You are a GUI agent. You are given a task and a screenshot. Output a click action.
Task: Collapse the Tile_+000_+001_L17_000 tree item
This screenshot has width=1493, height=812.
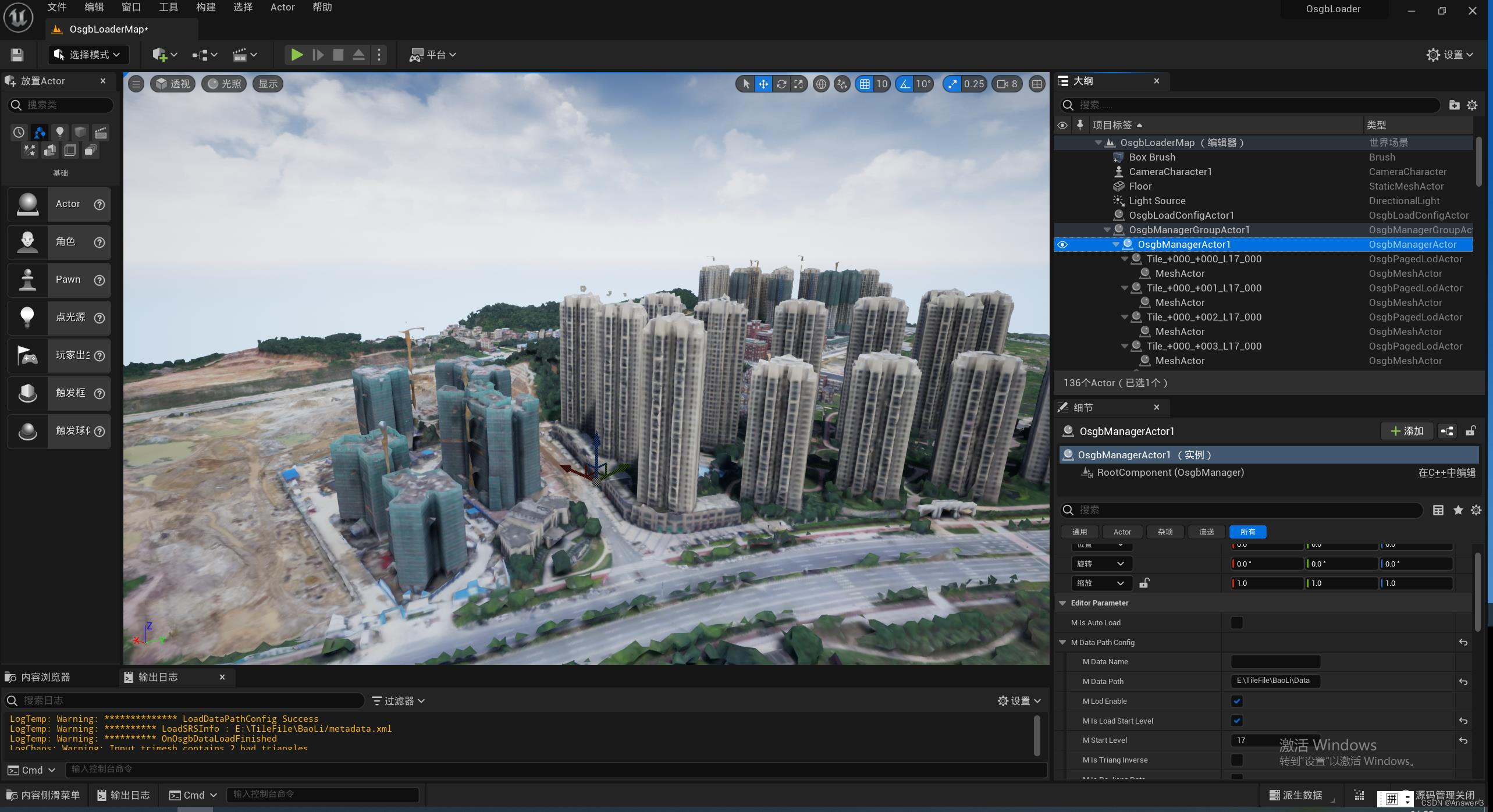pyautogui.click(x=1124, y=288)
